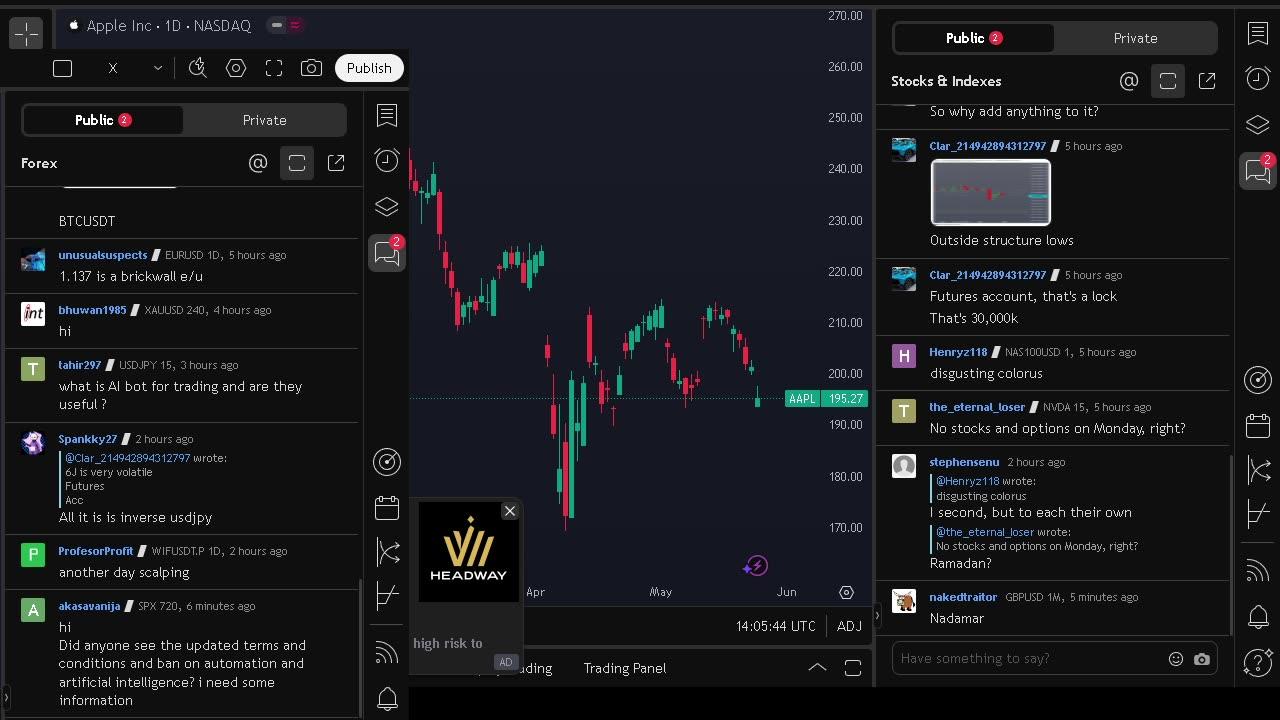Open ProfesorProfit user profile
Image resolution: width=1280 pixels, height=720 pixels.
[x=96, y=551]
